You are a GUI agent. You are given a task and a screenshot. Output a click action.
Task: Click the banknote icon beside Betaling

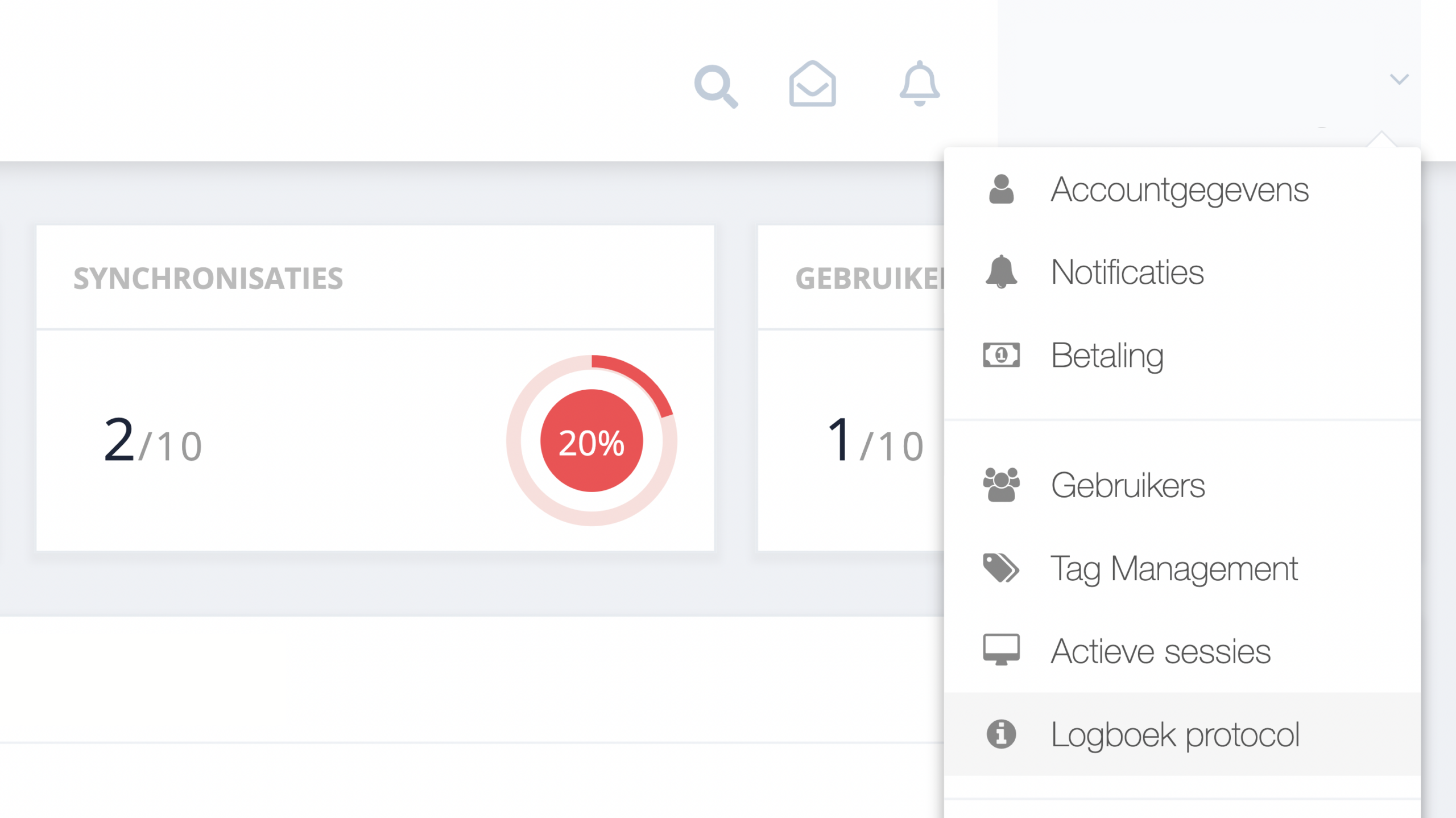(1001, 355)
